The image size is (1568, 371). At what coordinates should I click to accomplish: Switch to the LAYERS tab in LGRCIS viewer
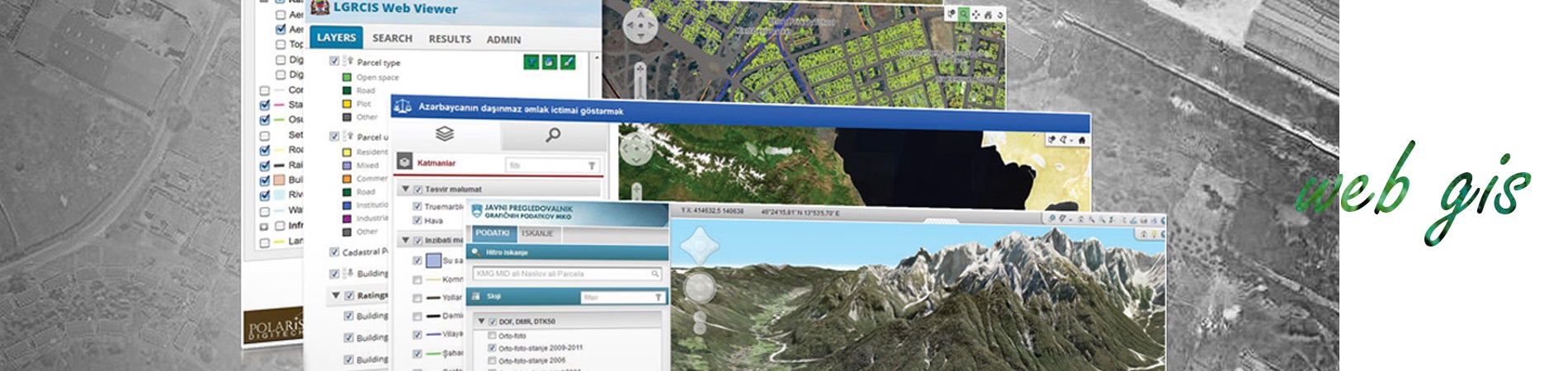pyautogui.click(x=336, y=38)
